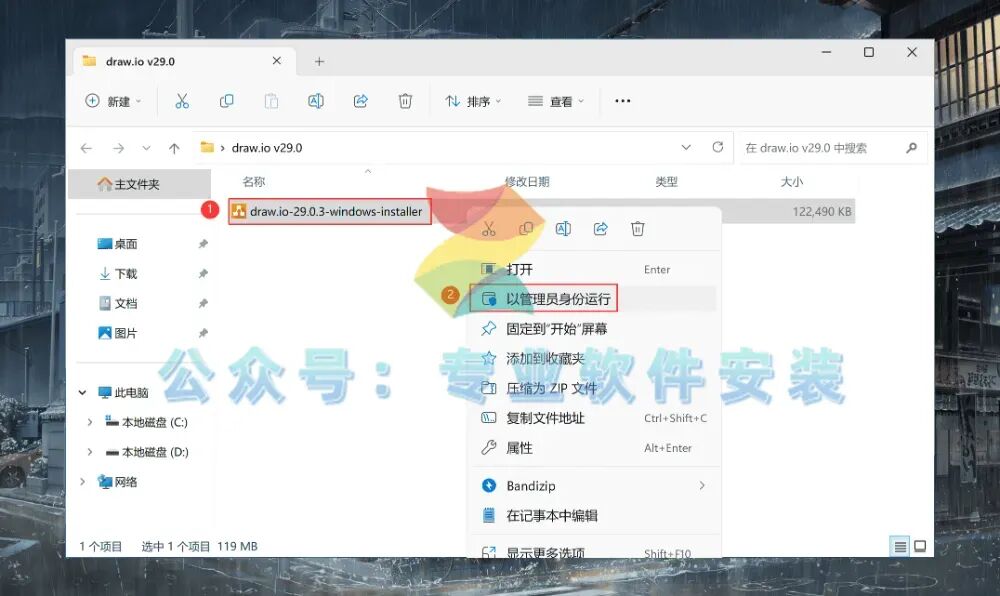Click the Copy icon in the toolbar

pos(226,101)
